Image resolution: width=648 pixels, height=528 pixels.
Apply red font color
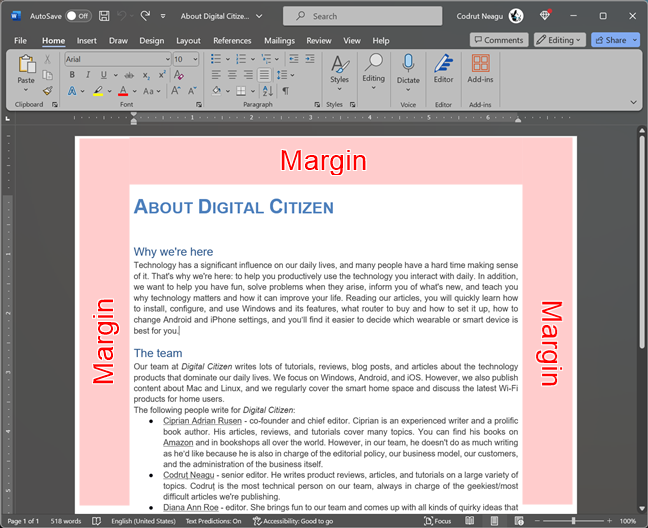[123, 90]
